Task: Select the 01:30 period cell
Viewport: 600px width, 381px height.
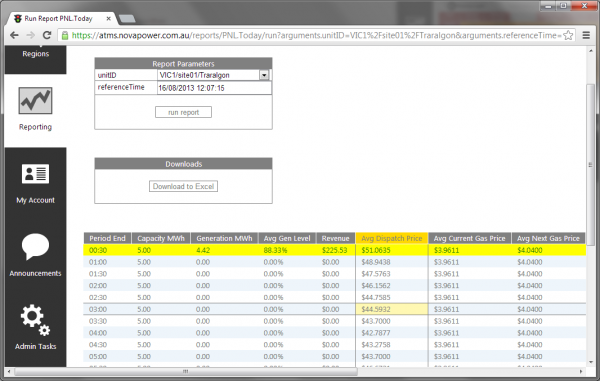Action: (x=98, y=274)
